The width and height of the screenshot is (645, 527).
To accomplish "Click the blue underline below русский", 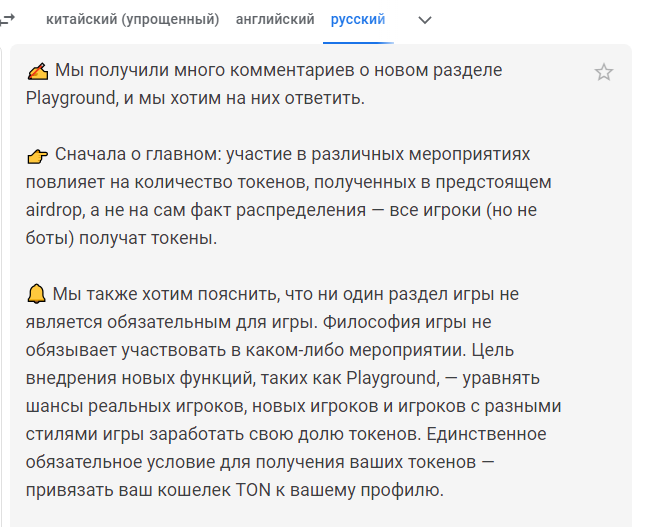I will 358,42.
